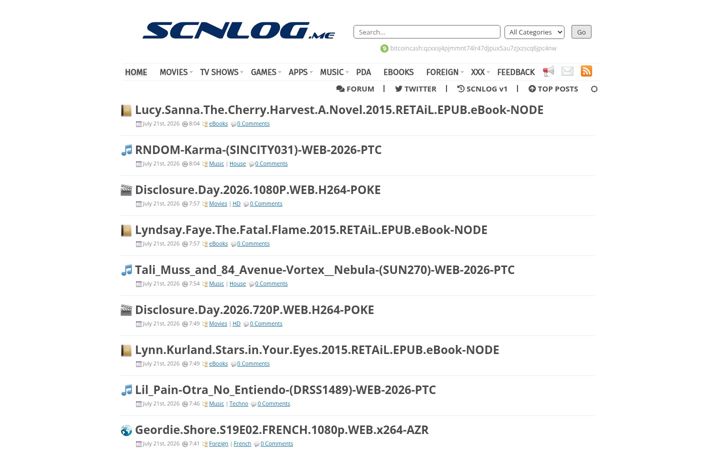This screenshot has height=450, width=720.
Task: Click House tag under Tali_Muss post
Action: point(238,284)
